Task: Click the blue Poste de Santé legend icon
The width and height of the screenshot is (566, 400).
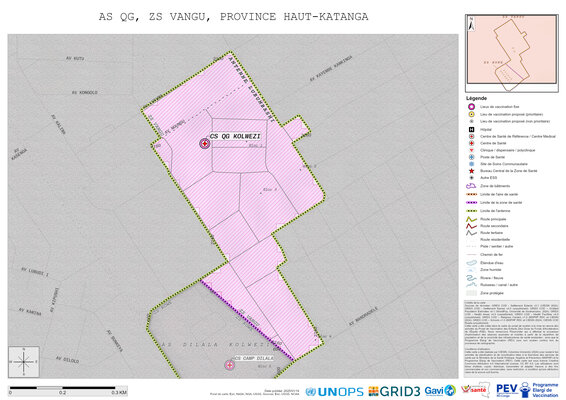Action: (471, 157)
